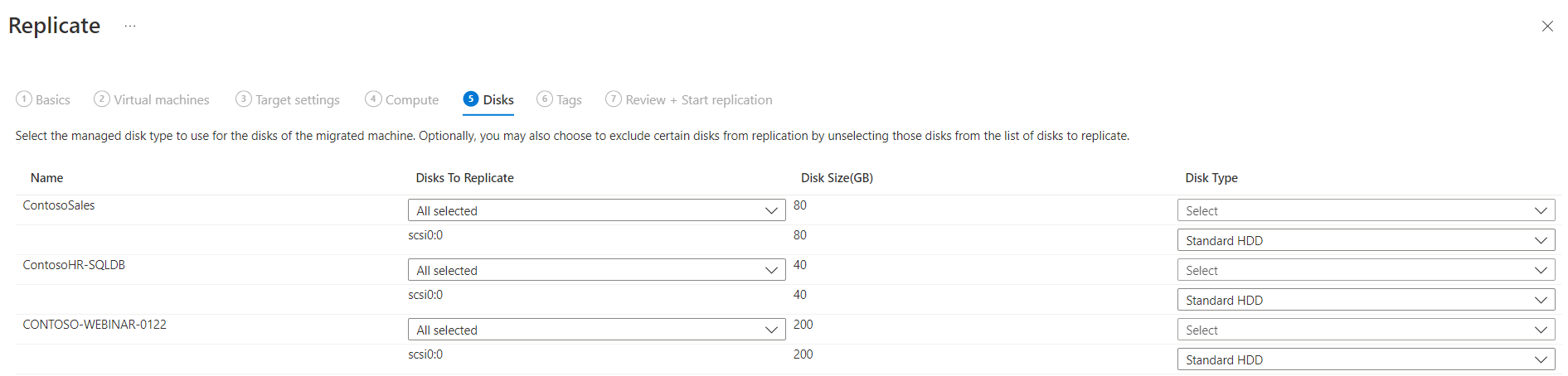Change CONTOSO-WEBINAR-0122 scsi0:0 Standard HDD type

coord(1366,359)
